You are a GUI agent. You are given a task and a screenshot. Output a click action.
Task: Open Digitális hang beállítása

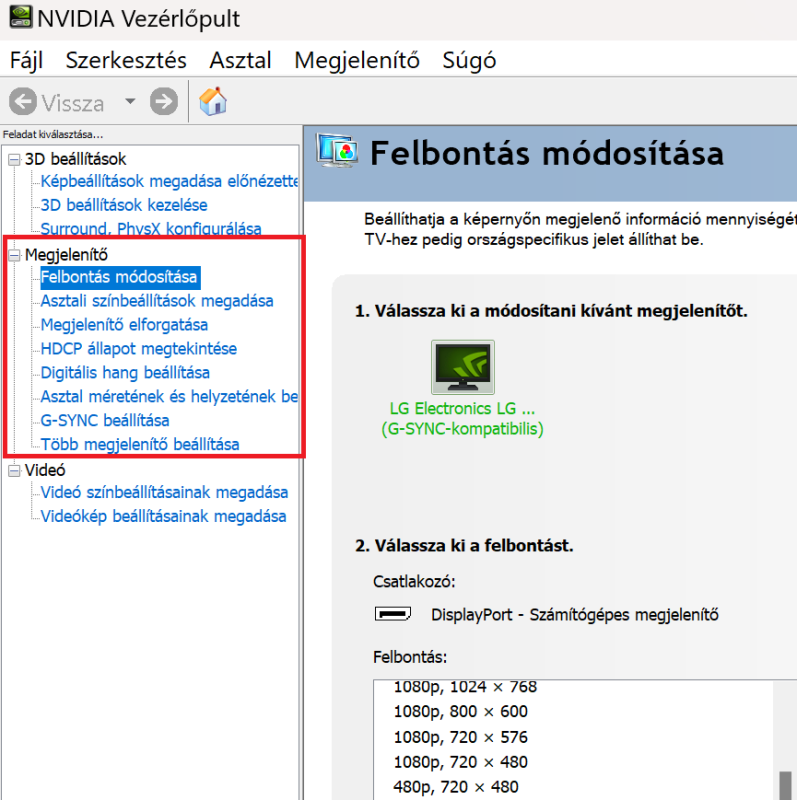(x=125, y=373)
